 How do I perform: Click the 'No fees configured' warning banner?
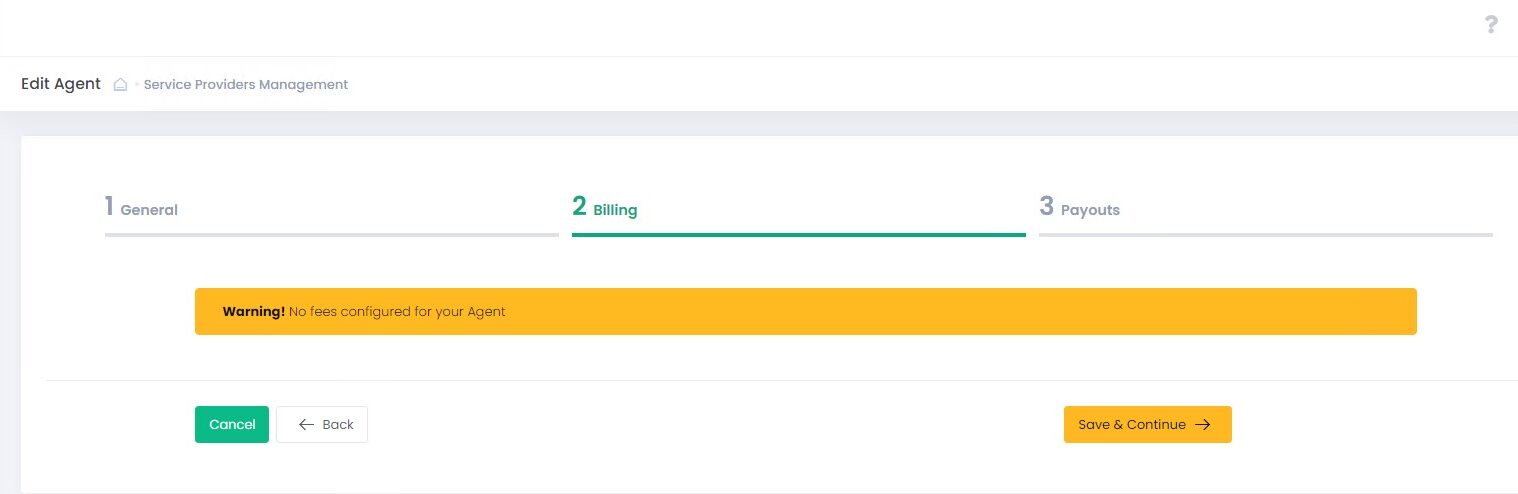[x=805, y=312]
